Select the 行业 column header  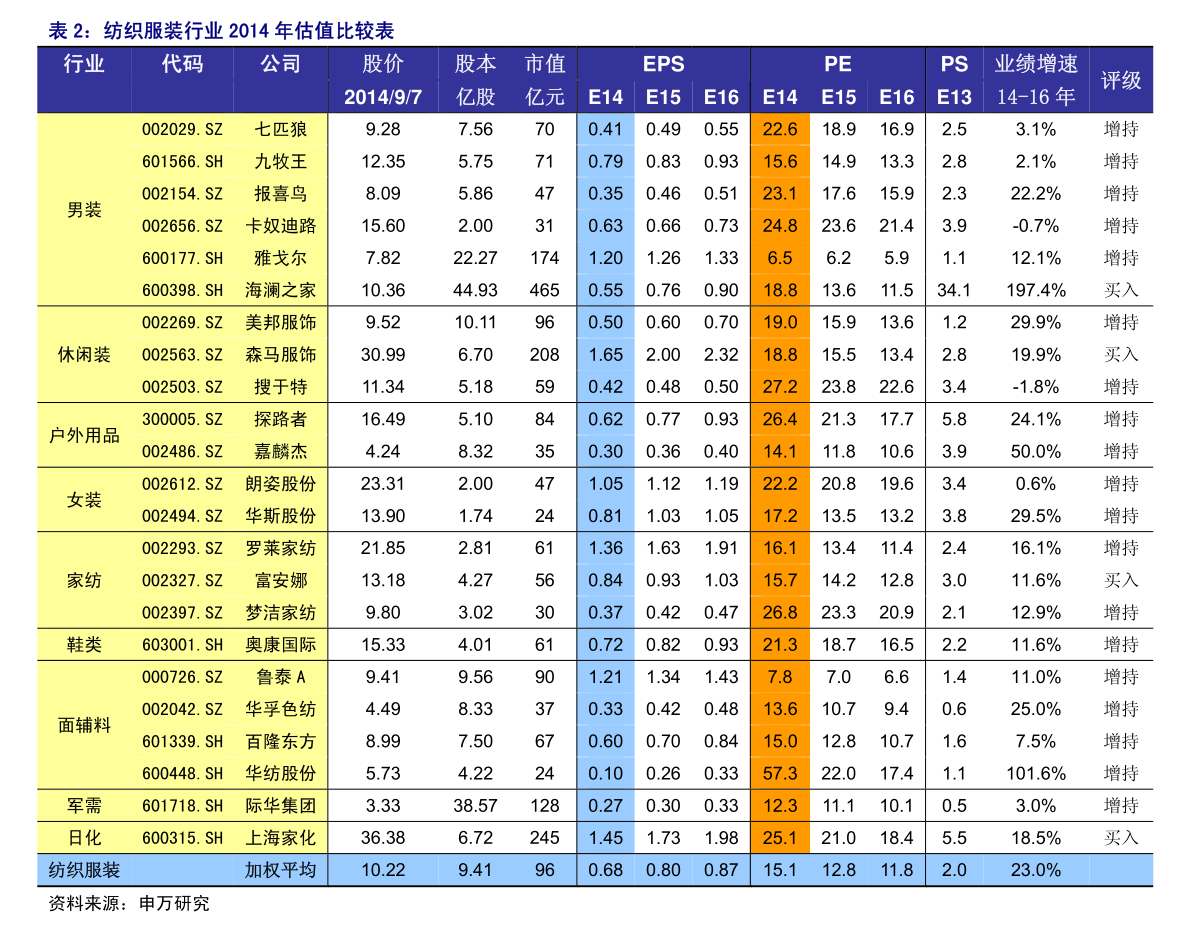click(x=84, y=65)
